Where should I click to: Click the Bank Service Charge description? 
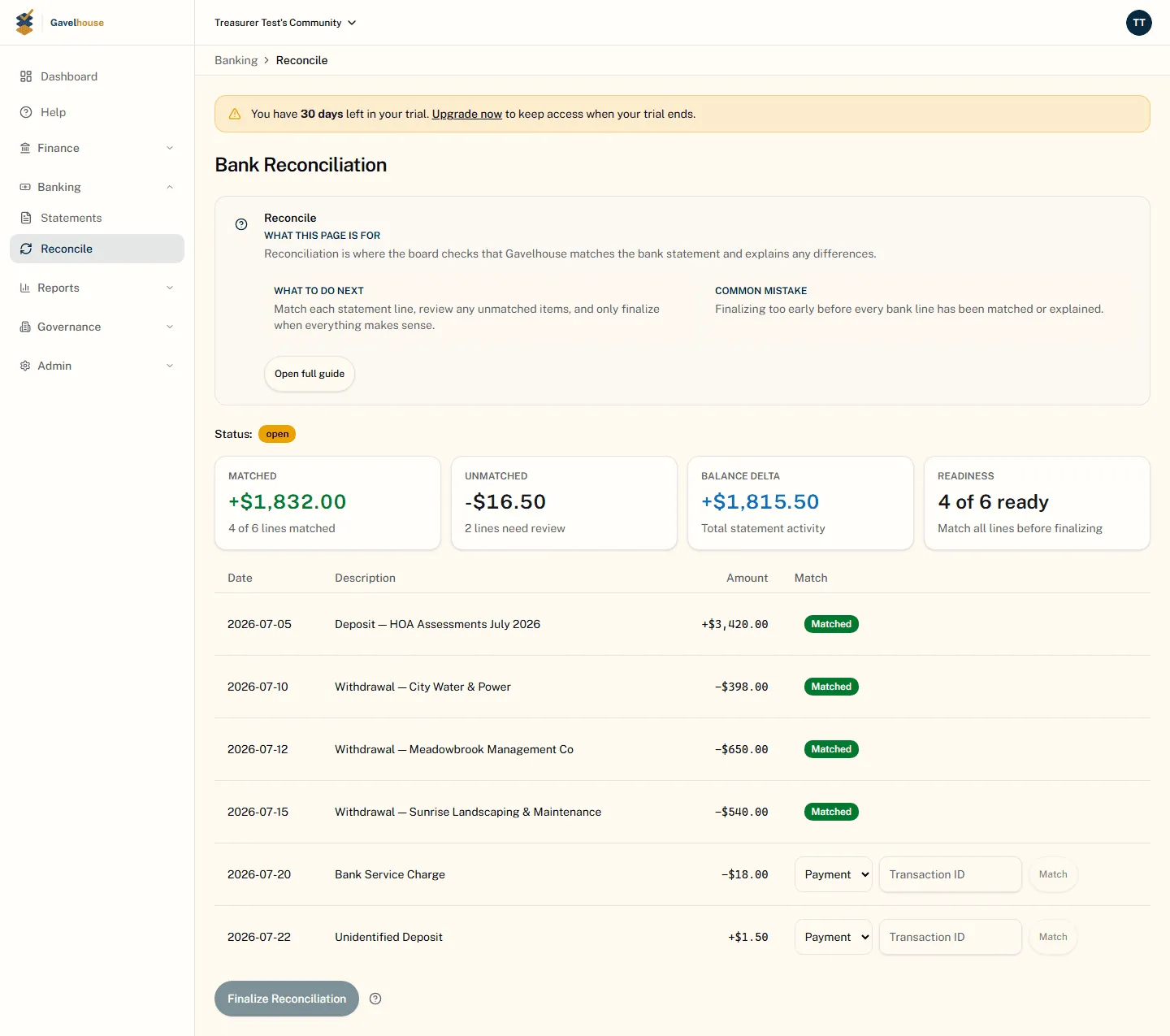pos(390,874)
